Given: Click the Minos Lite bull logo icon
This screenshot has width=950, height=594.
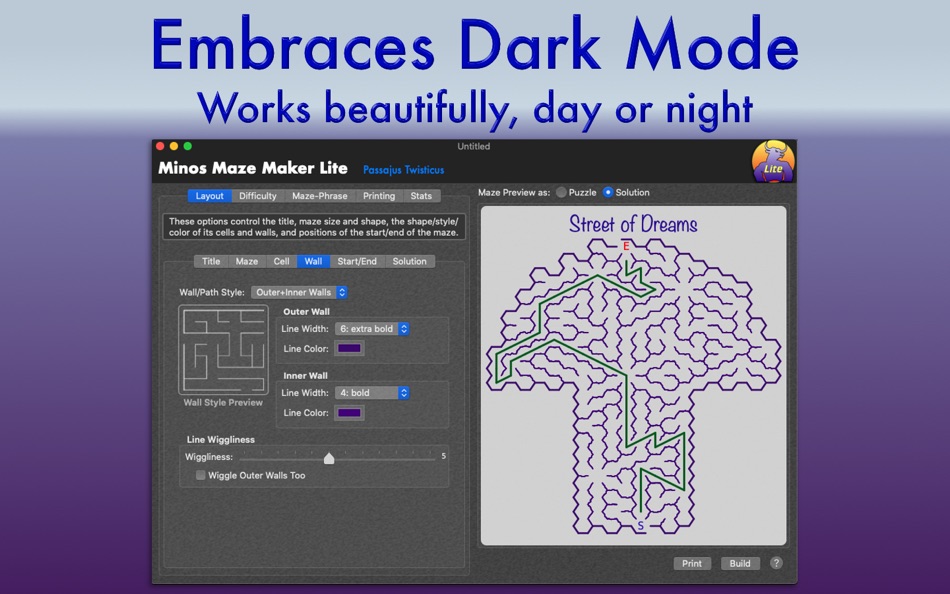Looking at the screenshot, I should pos(773,161).
